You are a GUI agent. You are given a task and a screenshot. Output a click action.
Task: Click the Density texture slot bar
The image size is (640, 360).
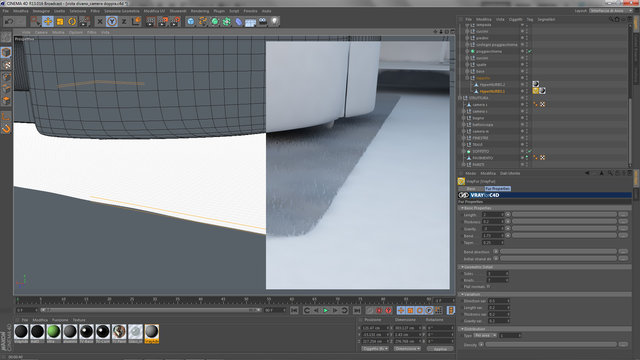click(551, 345)
